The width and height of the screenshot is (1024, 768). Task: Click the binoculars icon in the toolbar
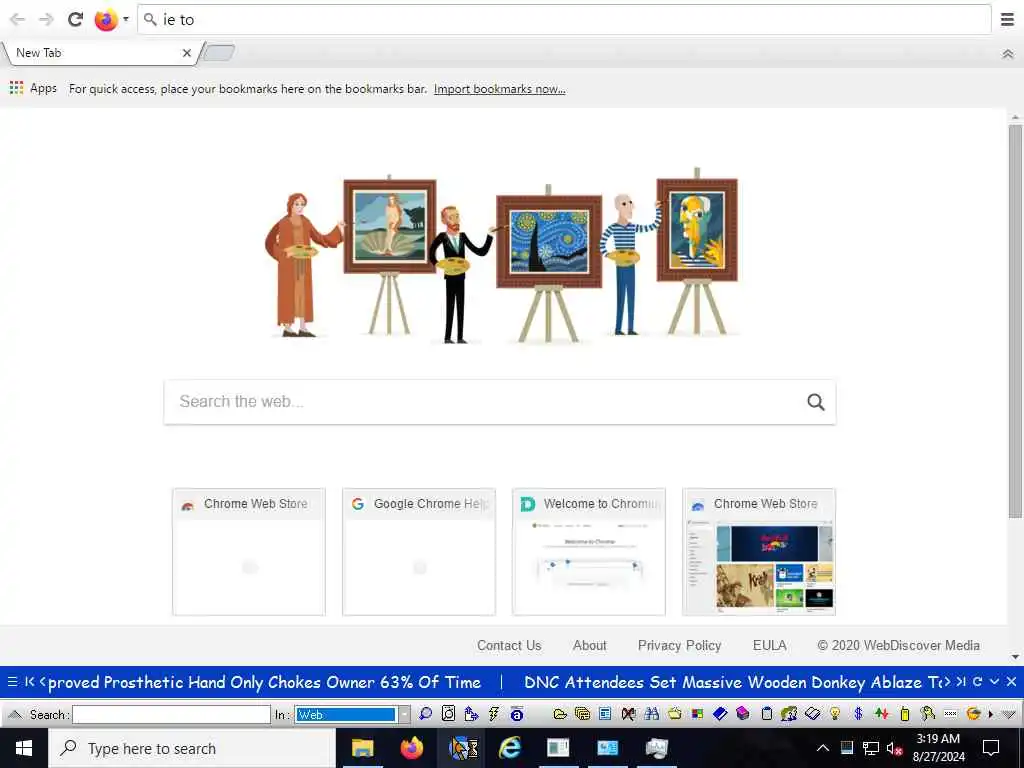[651, 714]
